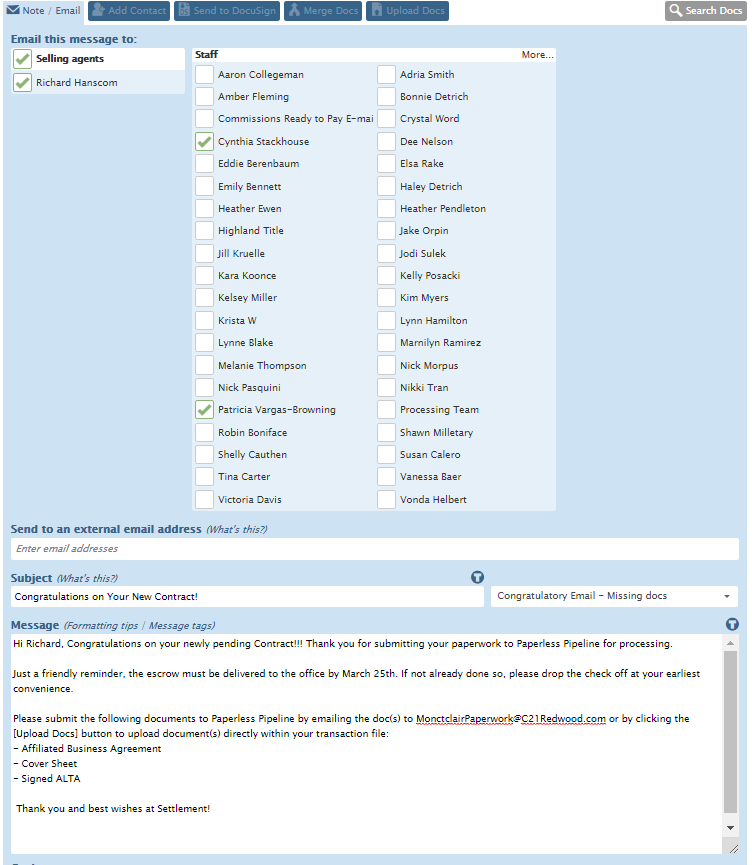Check the Lynn Hamilton checkbox
This screenshot has width=752, height=865.
coord(386,321)
